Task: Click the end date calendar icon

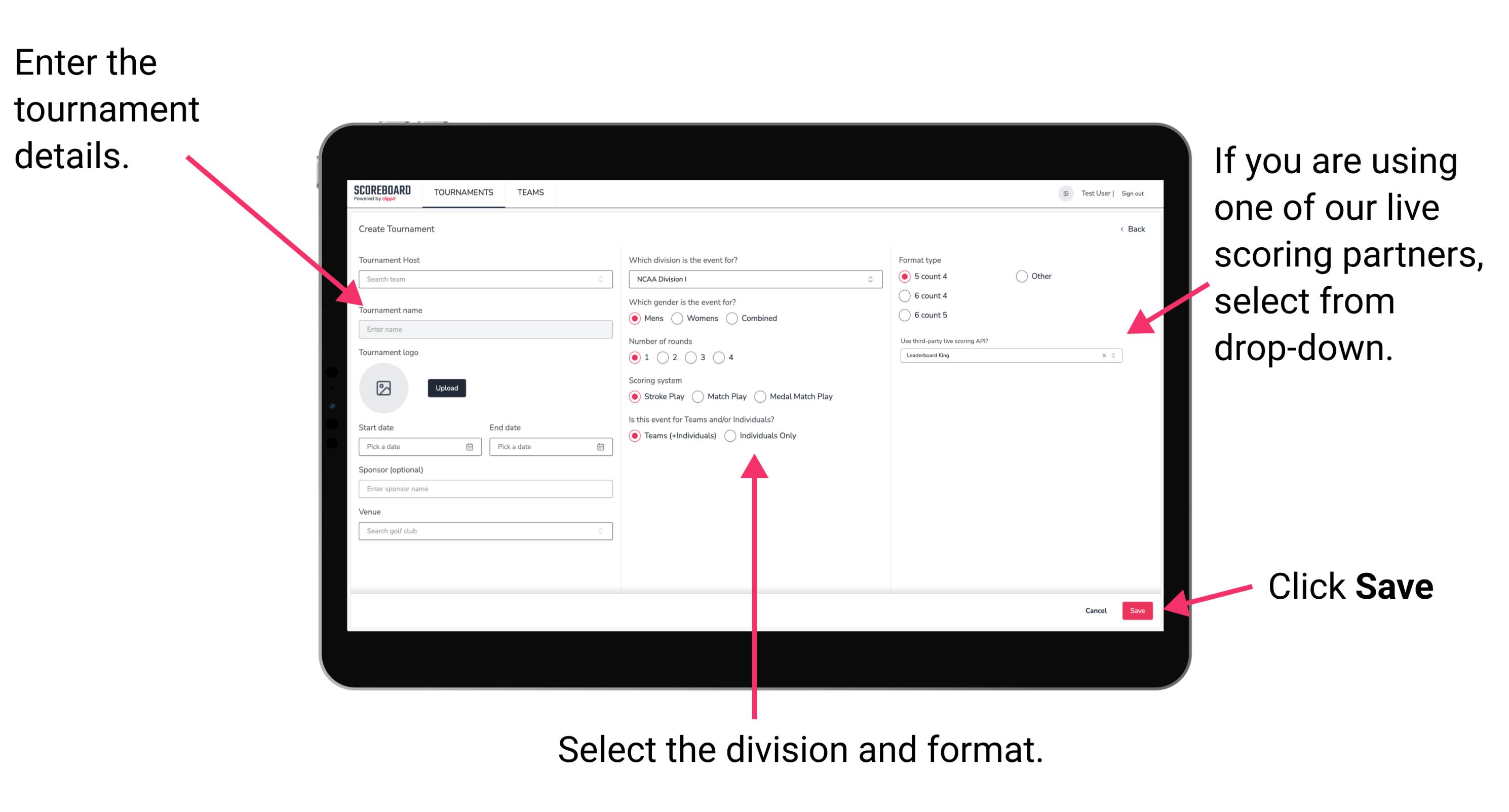Action: click(x=601, y=447)
